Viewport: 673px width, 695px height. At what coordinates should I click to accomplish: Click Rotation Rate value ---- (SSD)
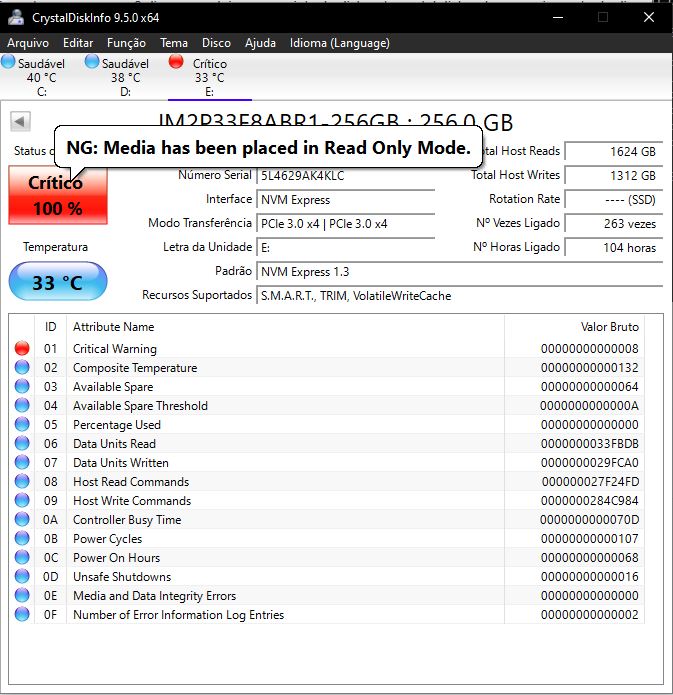coord(614,199)
